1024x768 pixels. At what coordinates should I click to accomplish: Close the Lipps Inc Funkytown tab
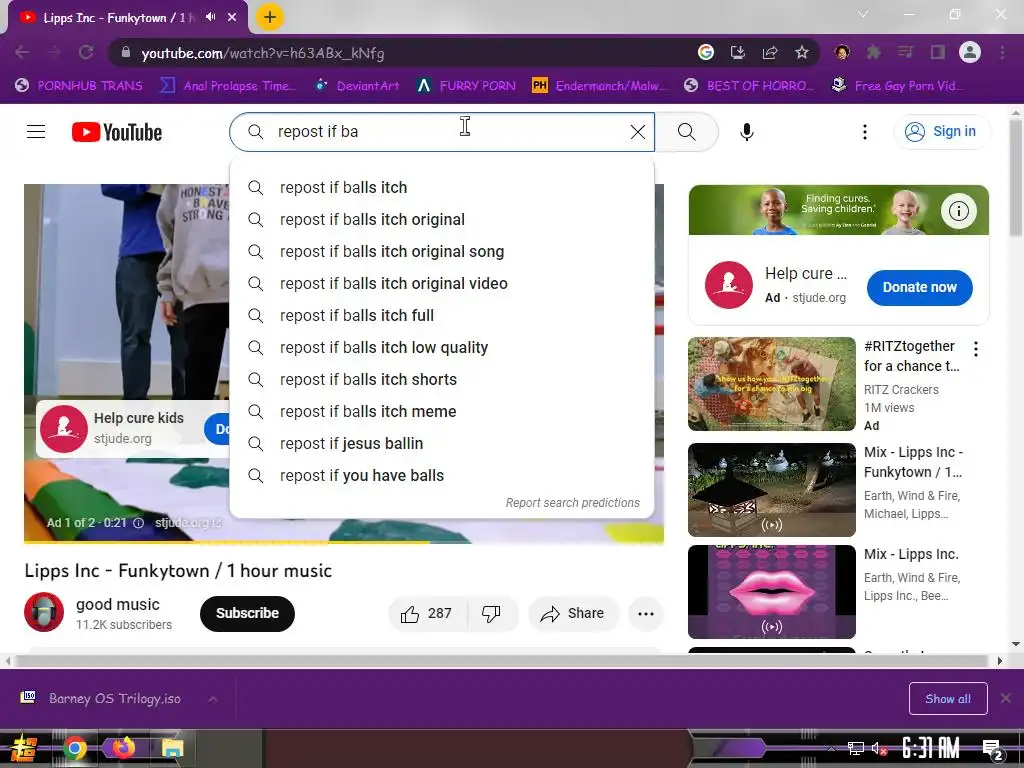pos(232,17)
